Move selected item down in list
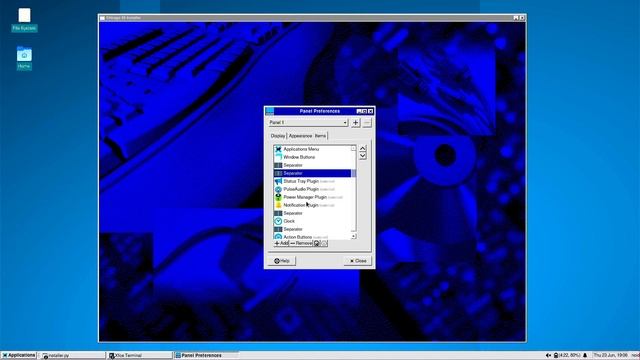 [362, 156]
